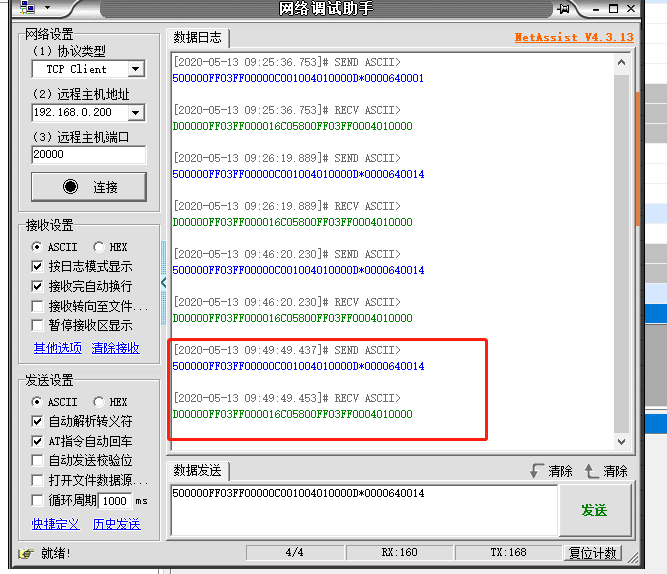Click the green 发送 send button

coord(594,510)
